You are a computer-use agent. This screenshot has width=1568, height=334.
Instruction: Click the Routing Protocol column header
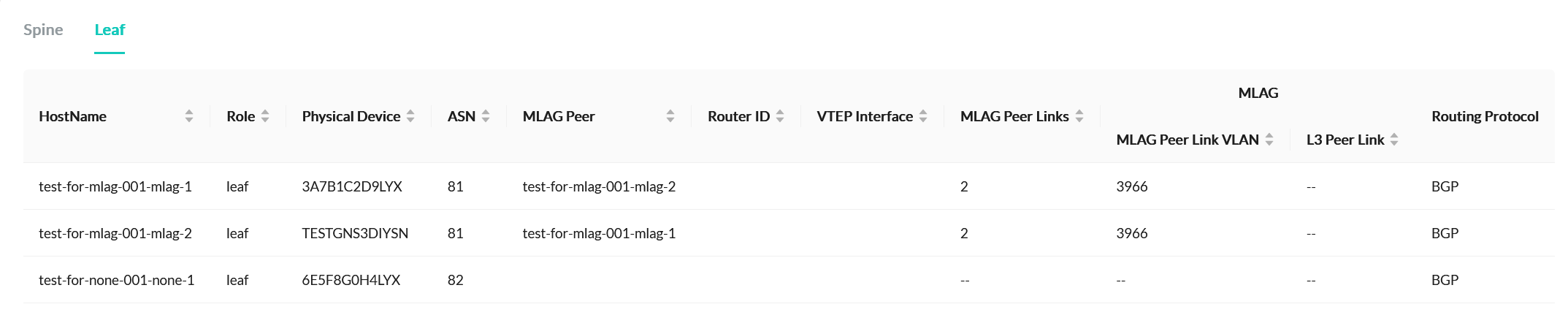(x=1485, y=116)
